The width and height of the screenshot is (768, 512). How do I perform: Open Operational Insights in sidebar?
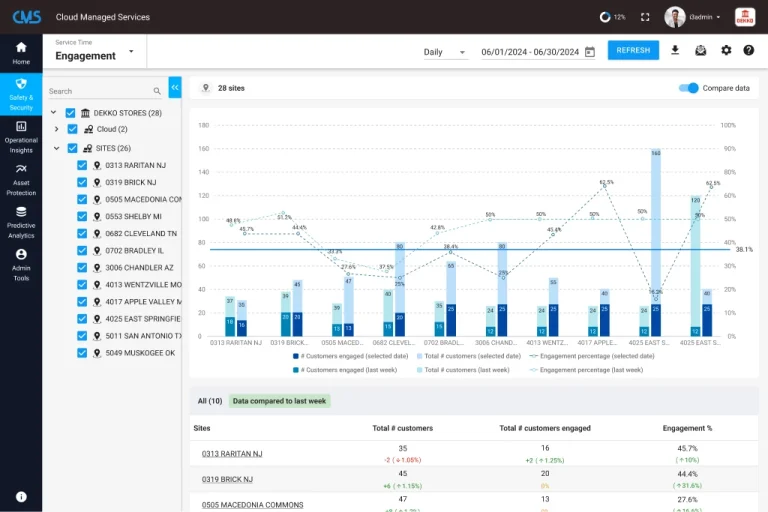tap(21, 134)
